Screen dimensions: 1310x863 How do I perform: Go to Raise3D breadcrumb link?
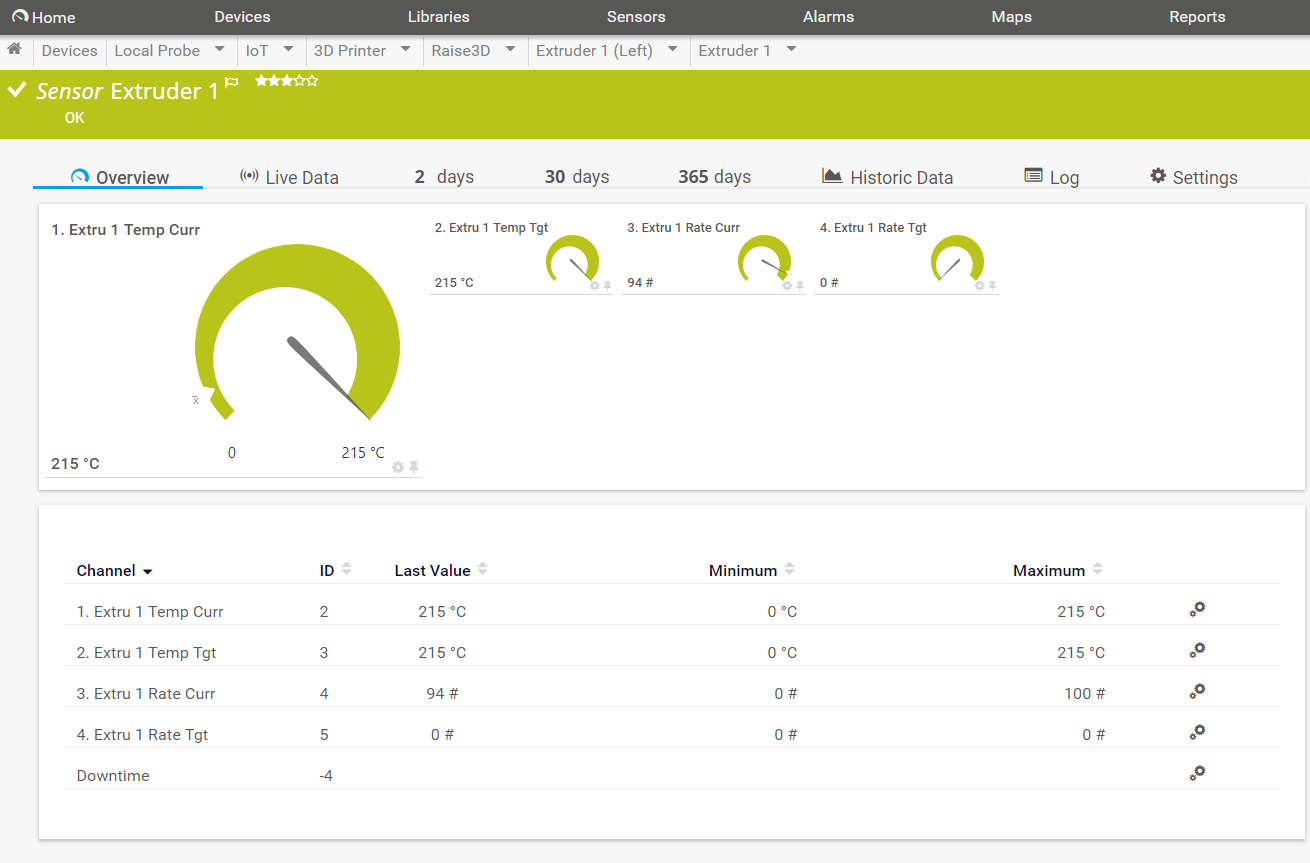click(x=461, y=50)
